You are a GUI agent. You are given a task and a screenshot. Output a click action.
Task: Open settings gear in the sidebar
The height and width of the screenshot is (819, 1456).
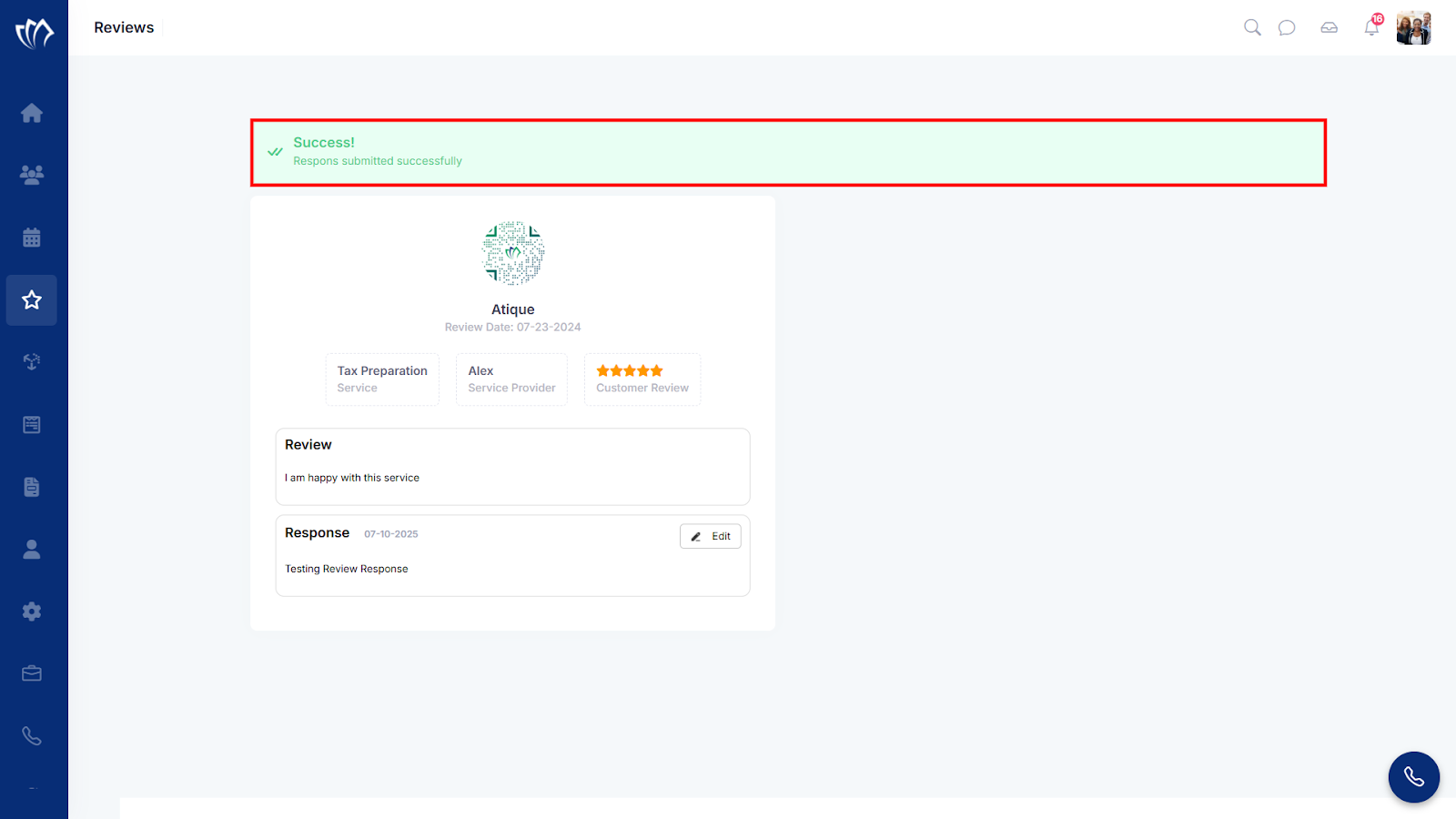32,612
